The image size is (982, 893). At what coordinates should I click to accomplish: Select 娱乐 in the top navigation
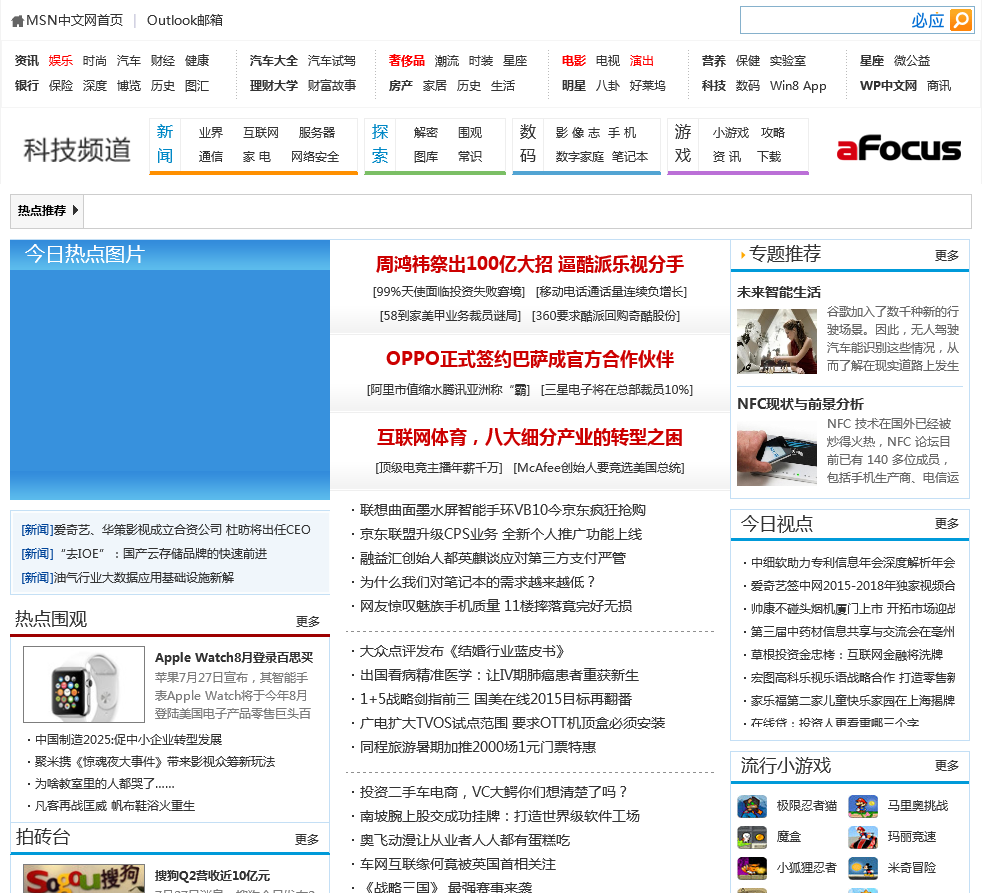tap(60, 61)
